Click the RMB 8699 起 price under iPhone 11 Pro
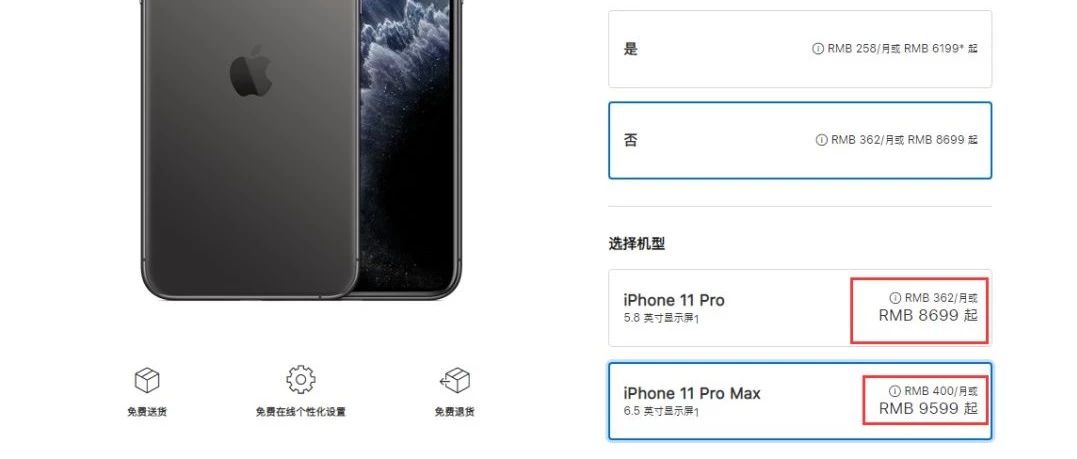This screenshot has width=1077, height=459. 928,315
